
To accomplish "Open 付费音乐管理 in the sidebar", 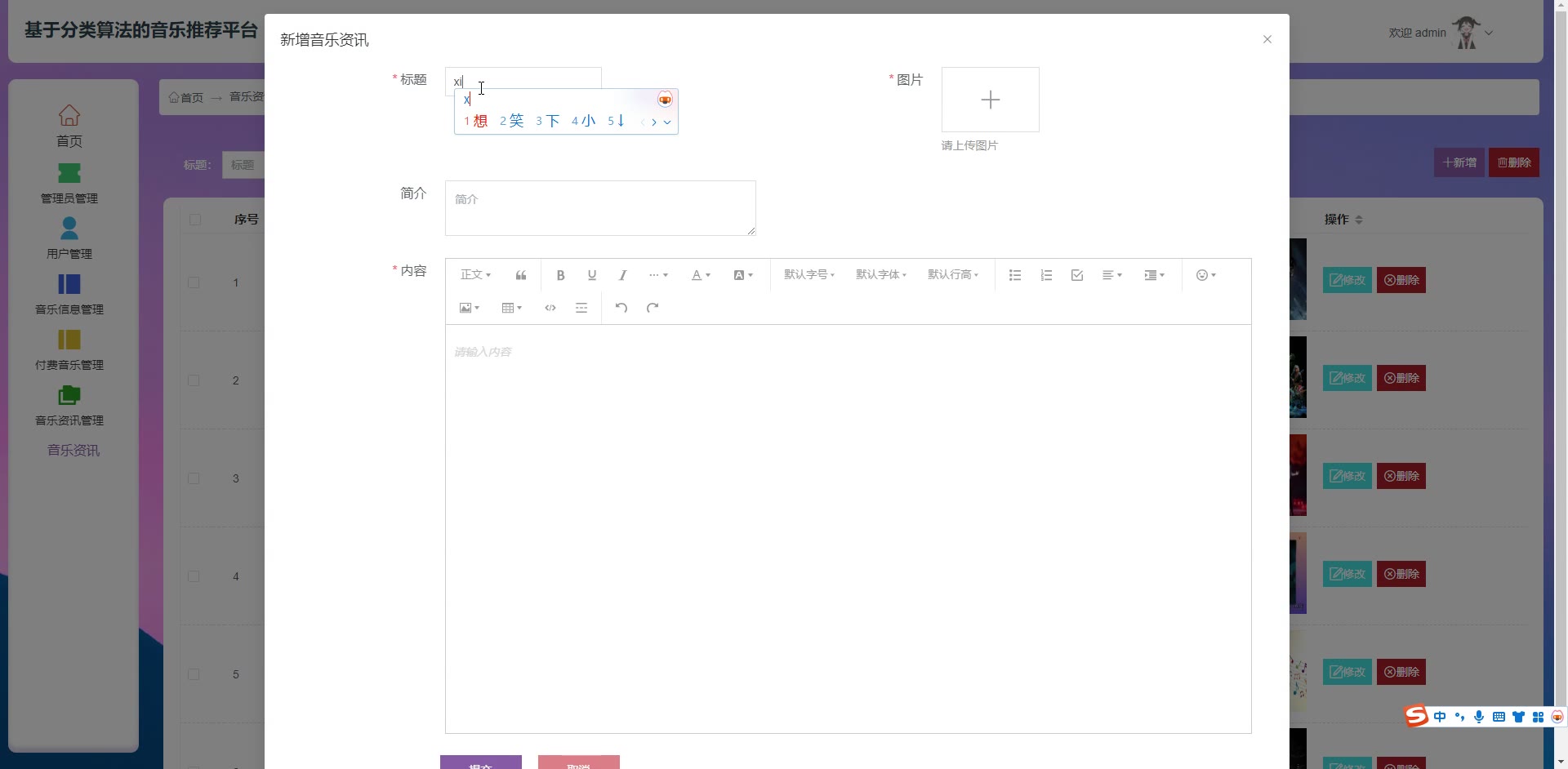I will (x=69, y=350).
